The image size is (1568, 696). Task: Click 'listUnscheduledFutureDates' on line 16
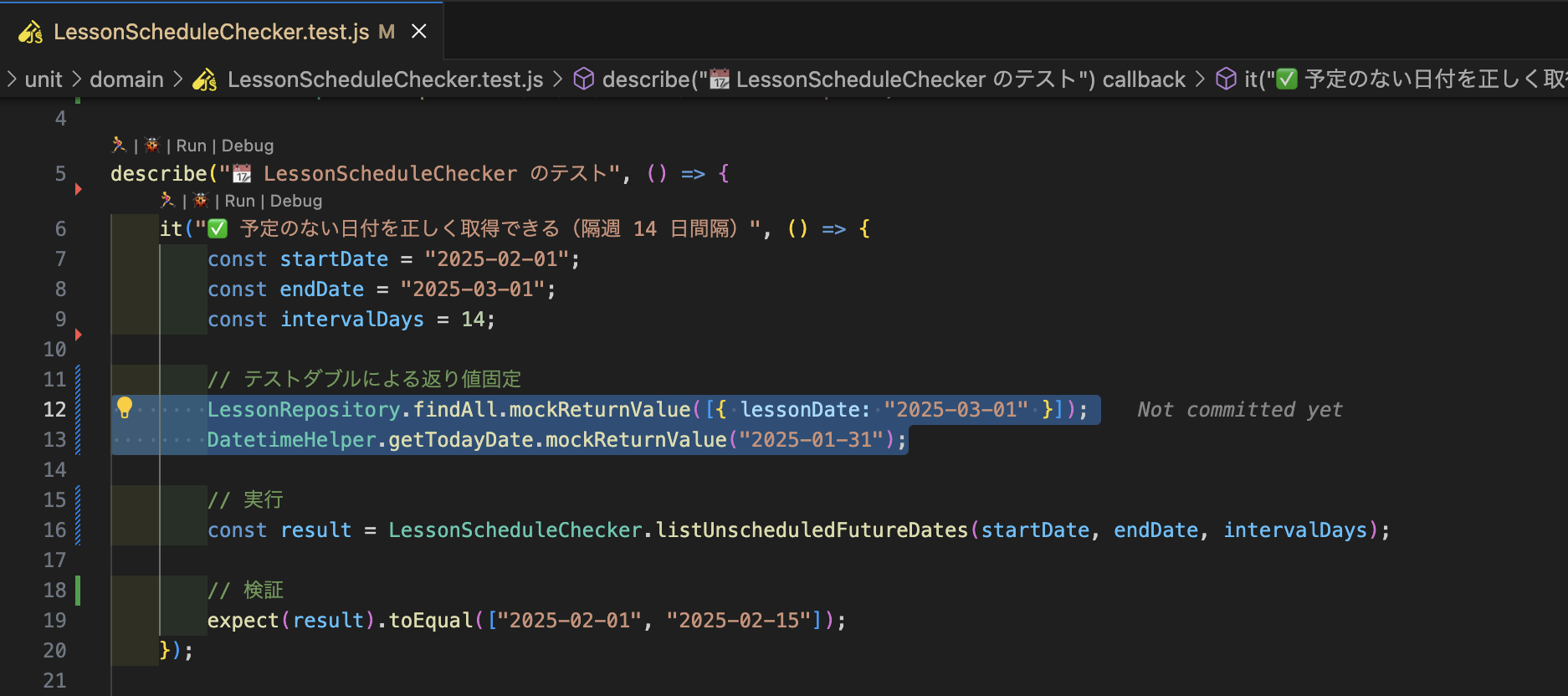pyautogui.click(x=812, y=530)
